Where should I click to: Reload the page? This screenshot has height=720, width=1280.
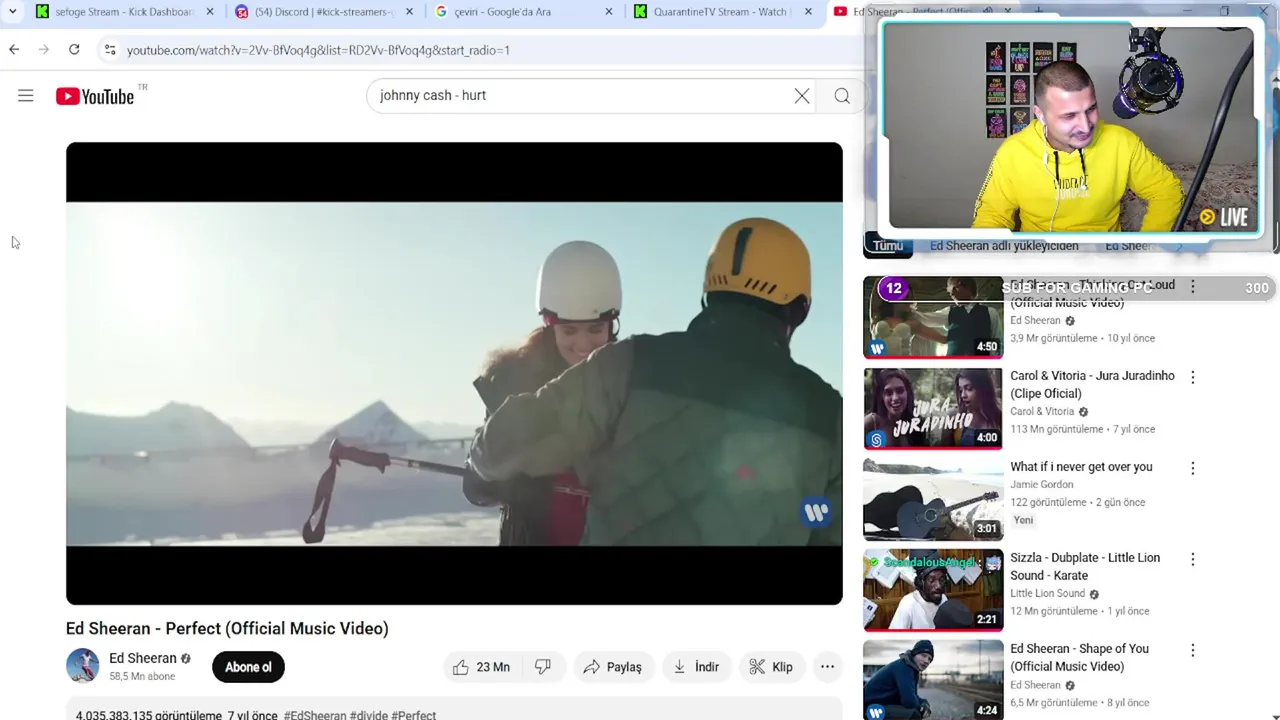pos(74,49)
